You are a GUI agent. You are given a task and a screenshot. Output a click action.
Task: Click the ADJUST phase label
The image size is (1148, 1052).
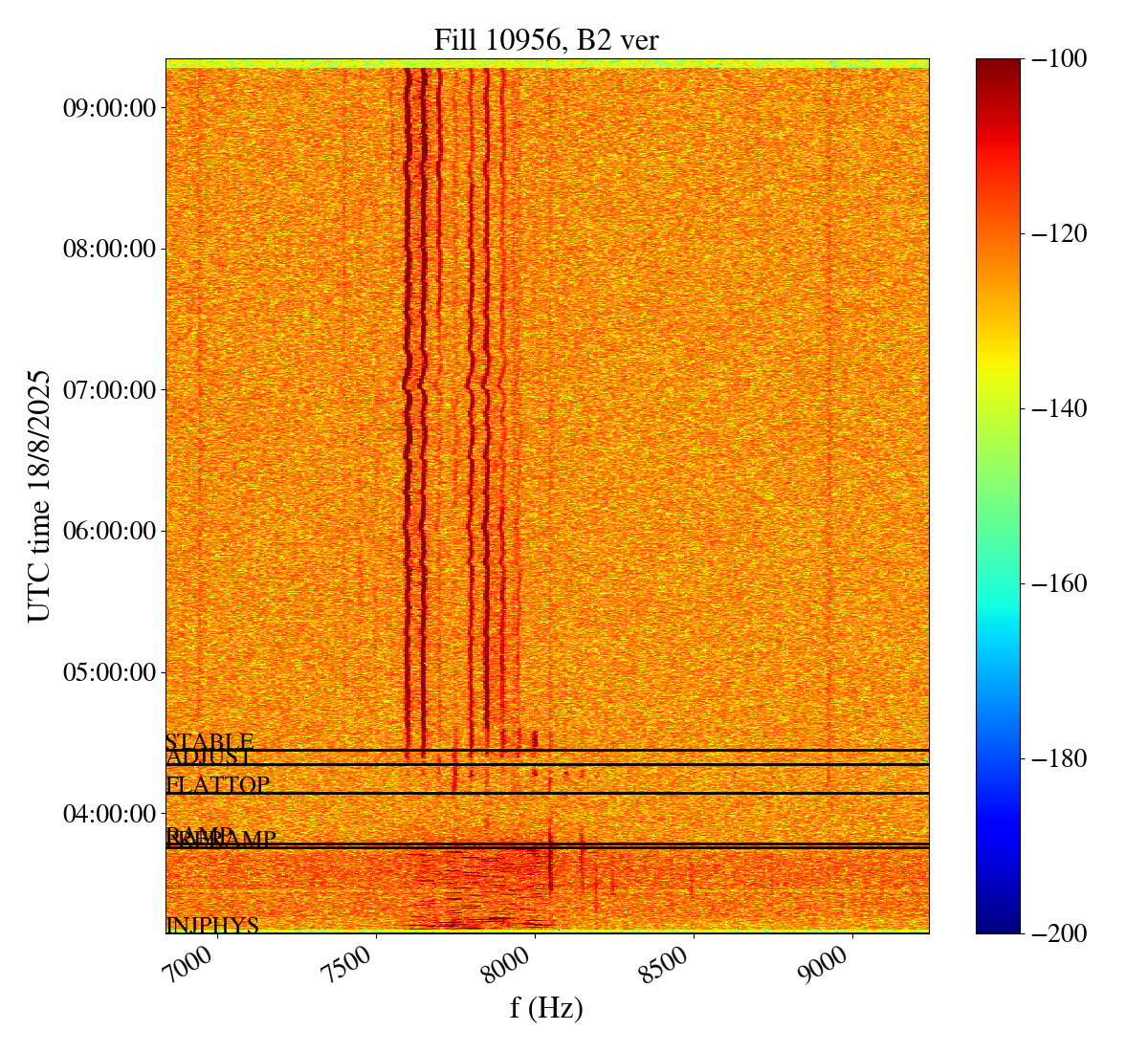(x=208, y=757)
